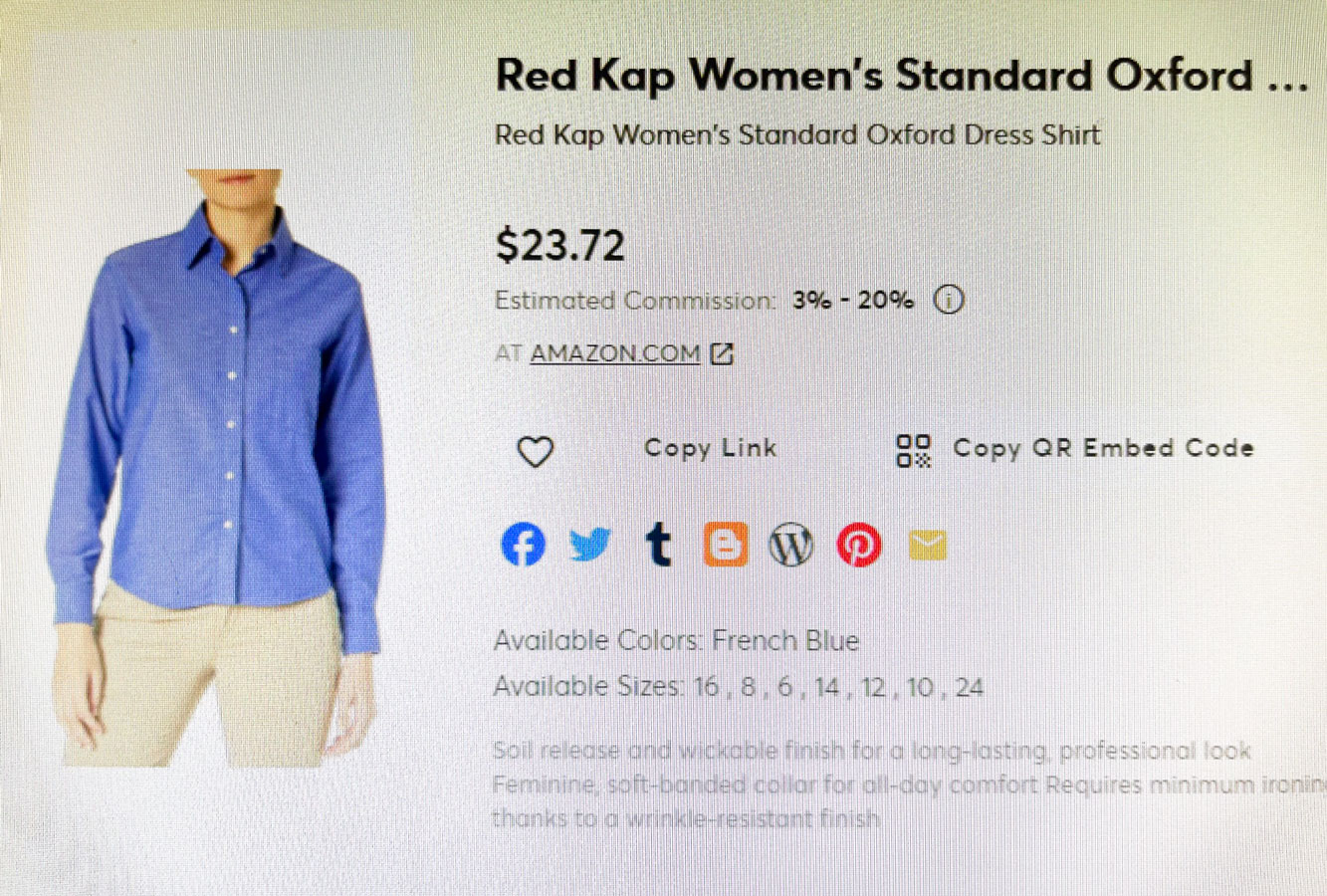This screenshot has width=1327, height=896.
Task: Click the truncated Red Kap product title
Action: click(901, 76)
